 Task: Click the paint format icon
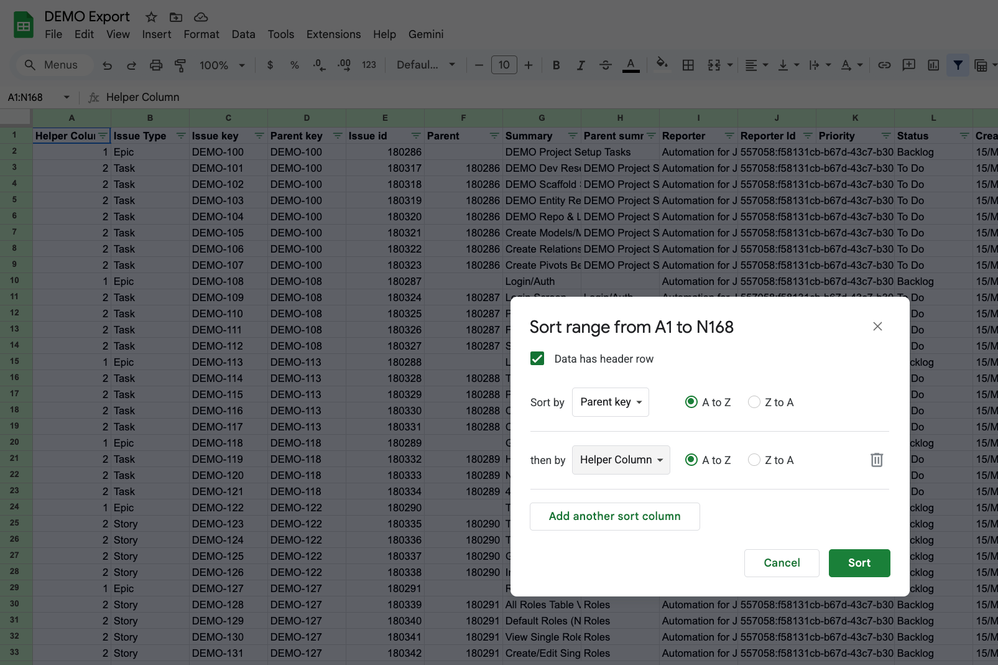[x=180, y=65]
